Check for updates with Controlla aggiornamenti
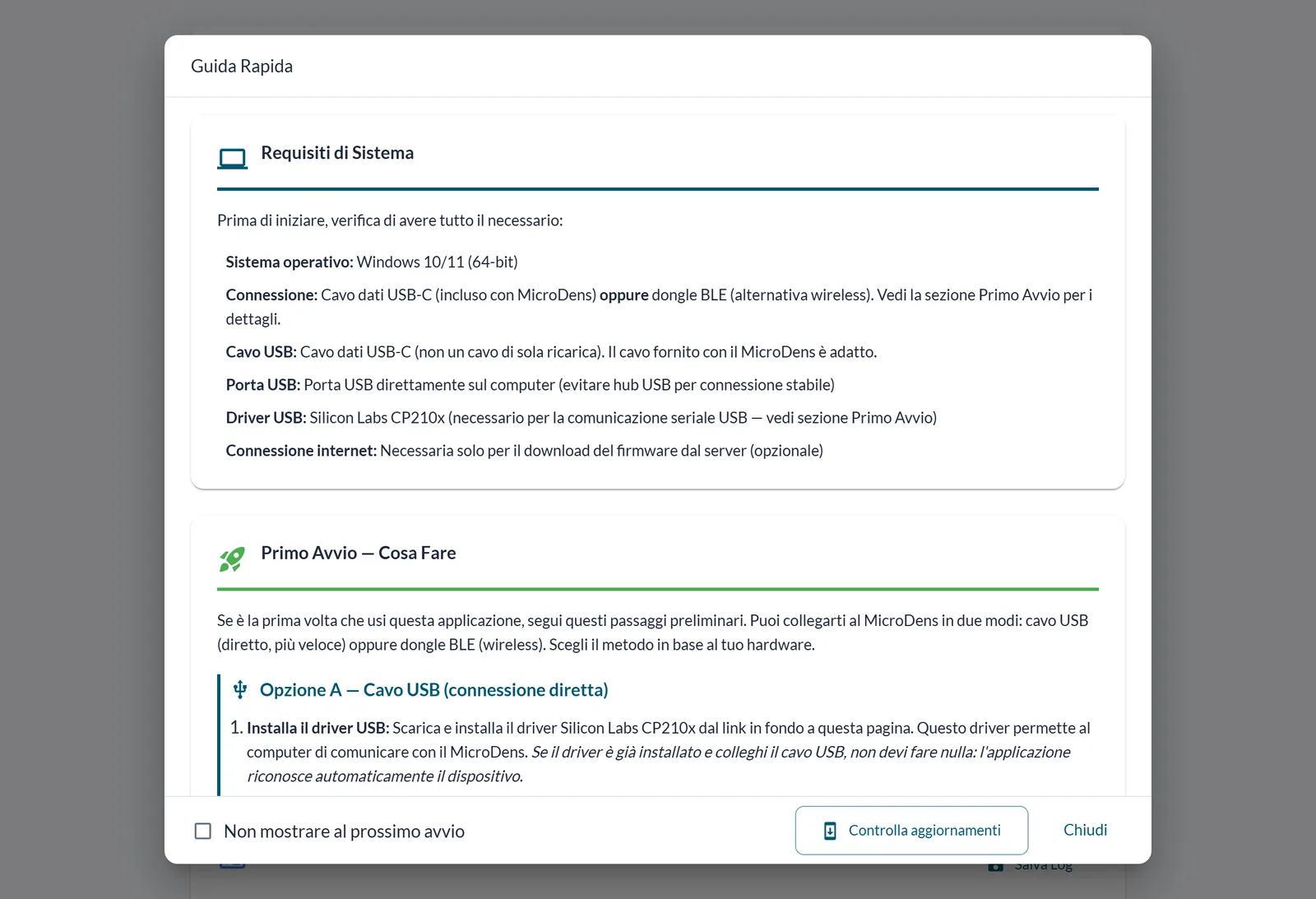This screenshot has width=1316, height=899. (911, 831)
